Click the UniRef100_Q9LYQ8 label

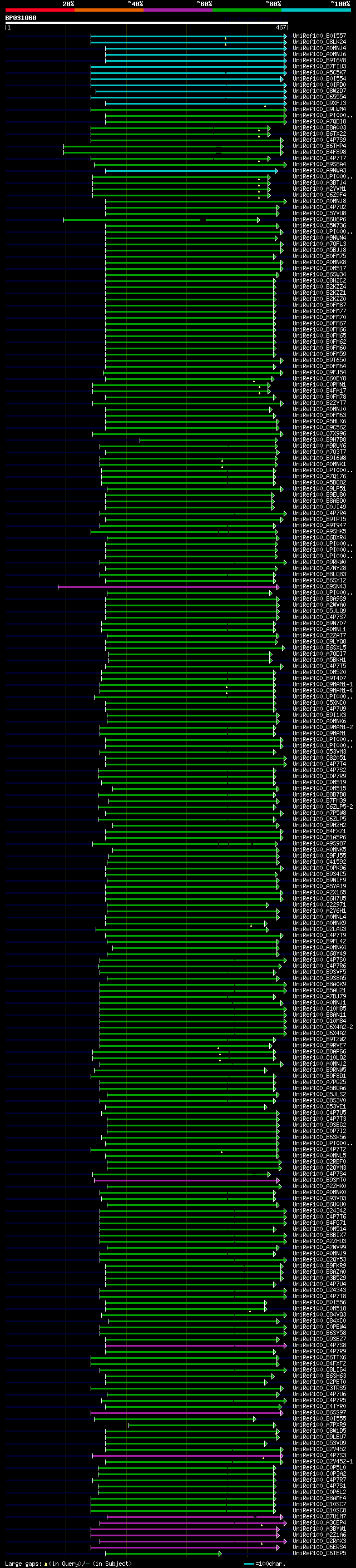[319, 641]
